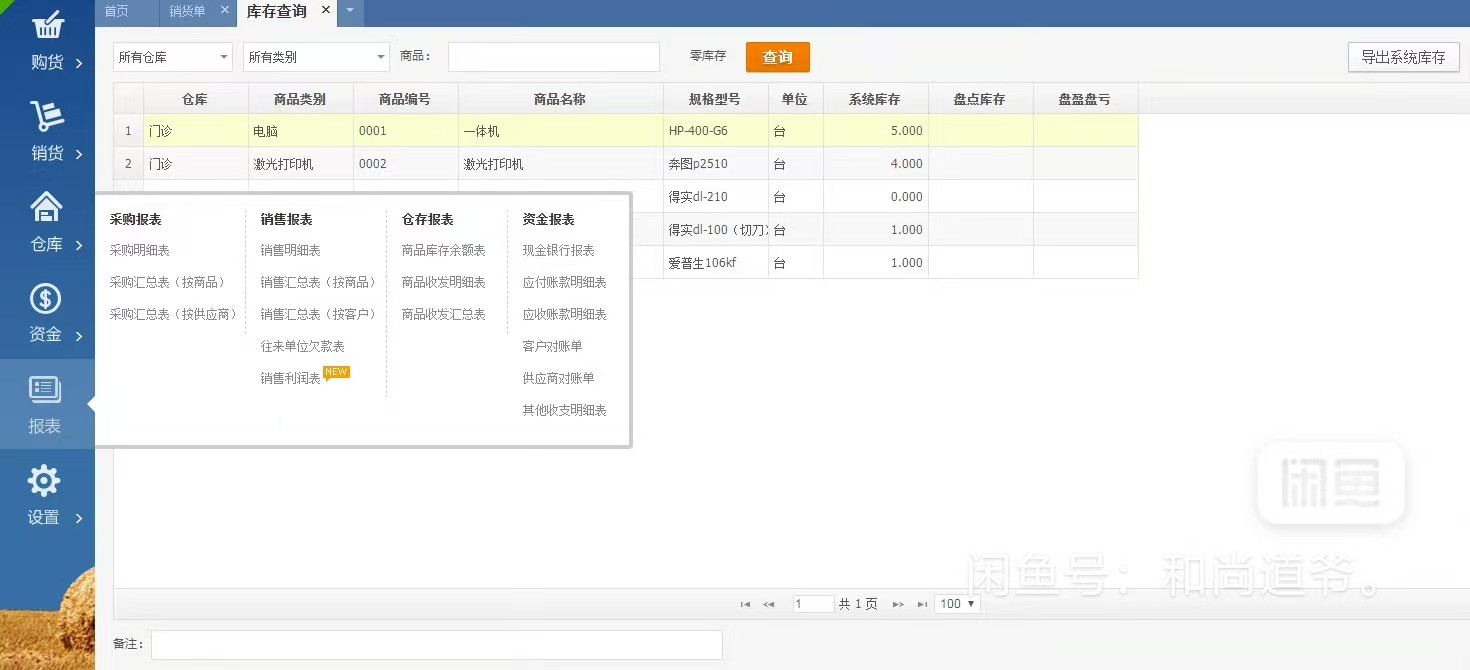Click the 查询 search button
This screenshot has width=1470, height=670.
click(777, 57)
